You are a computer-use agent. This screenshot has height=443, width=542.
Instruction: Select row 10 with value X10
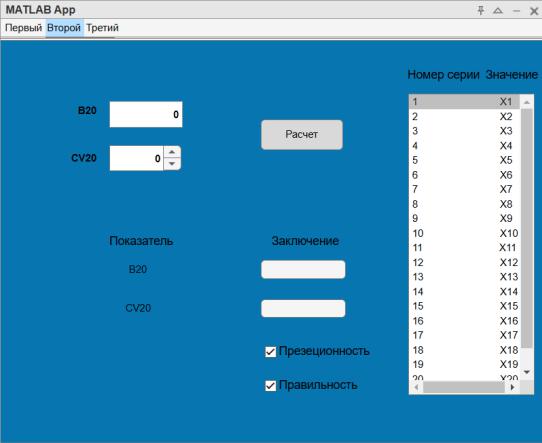(x=465, y=233)
